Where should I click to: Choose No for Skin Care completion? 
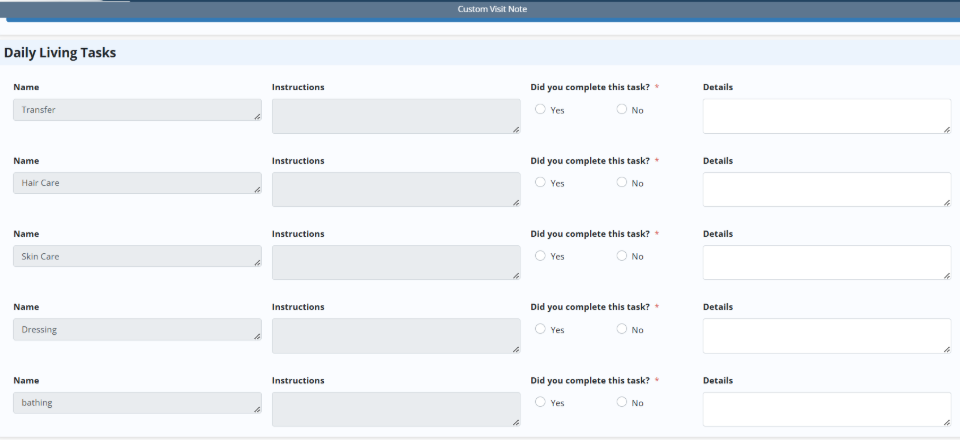622,256
